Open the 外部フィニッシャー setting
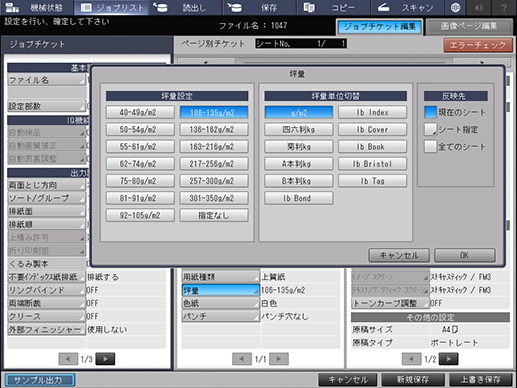 tap(46, 329)
